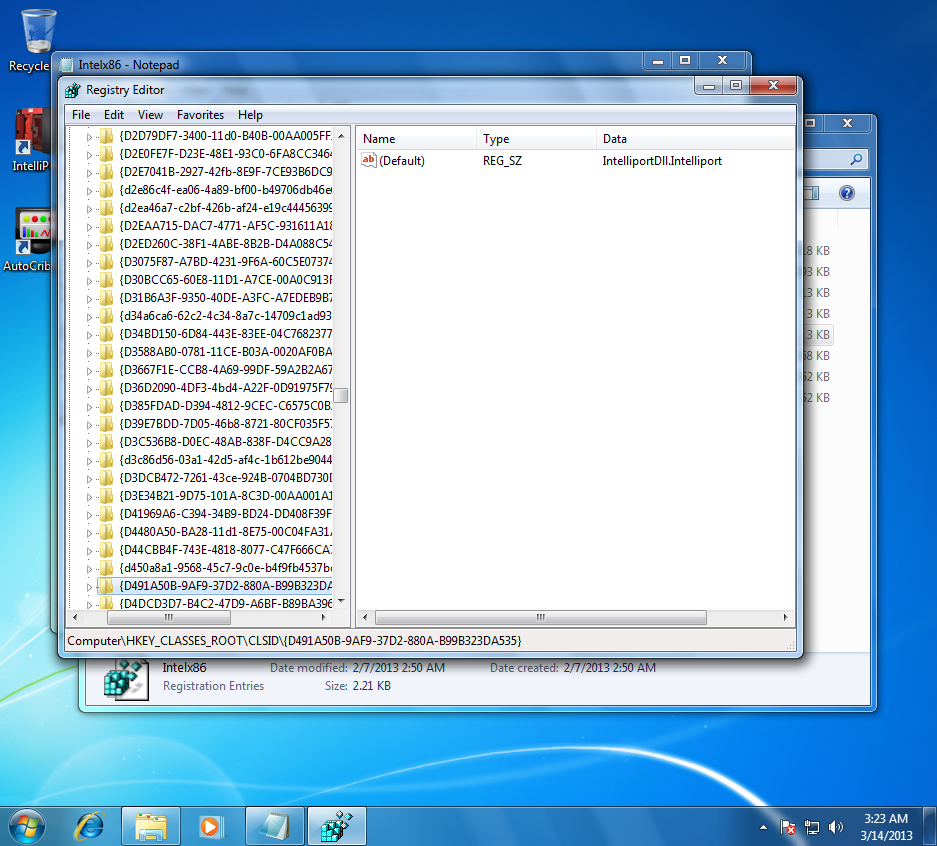
Task: Click Explorer preview pane toggle icon
Action: click(x=811, y=193)
